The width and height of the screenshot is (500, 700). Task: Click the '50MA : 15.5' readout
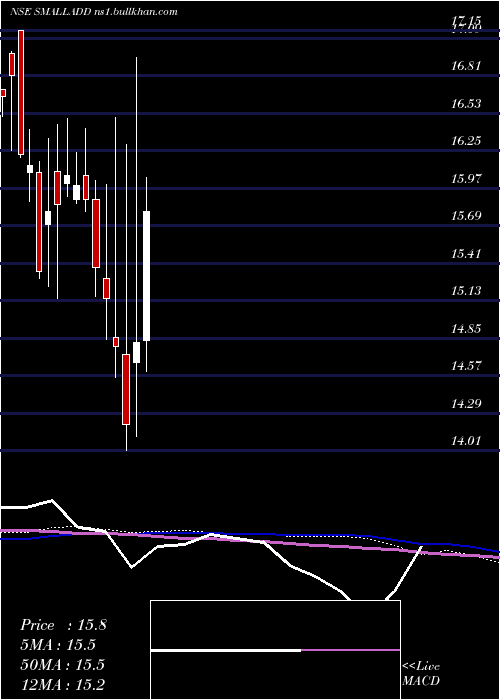tap(62, 664)
